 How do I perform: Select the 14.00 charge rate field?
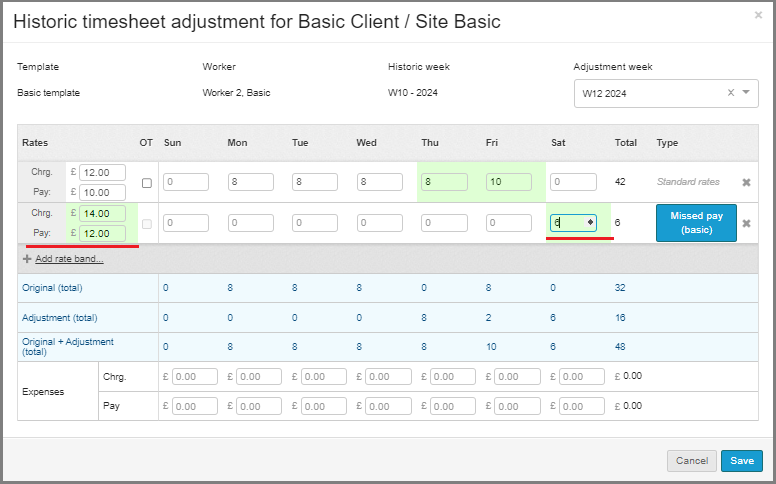tap(102, 213)
